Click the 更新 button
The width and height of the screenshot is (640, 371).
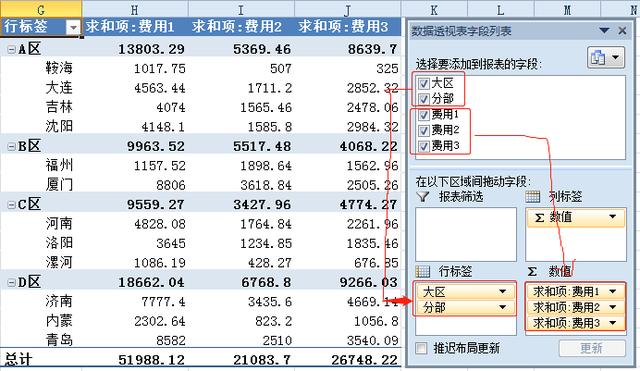592,348
